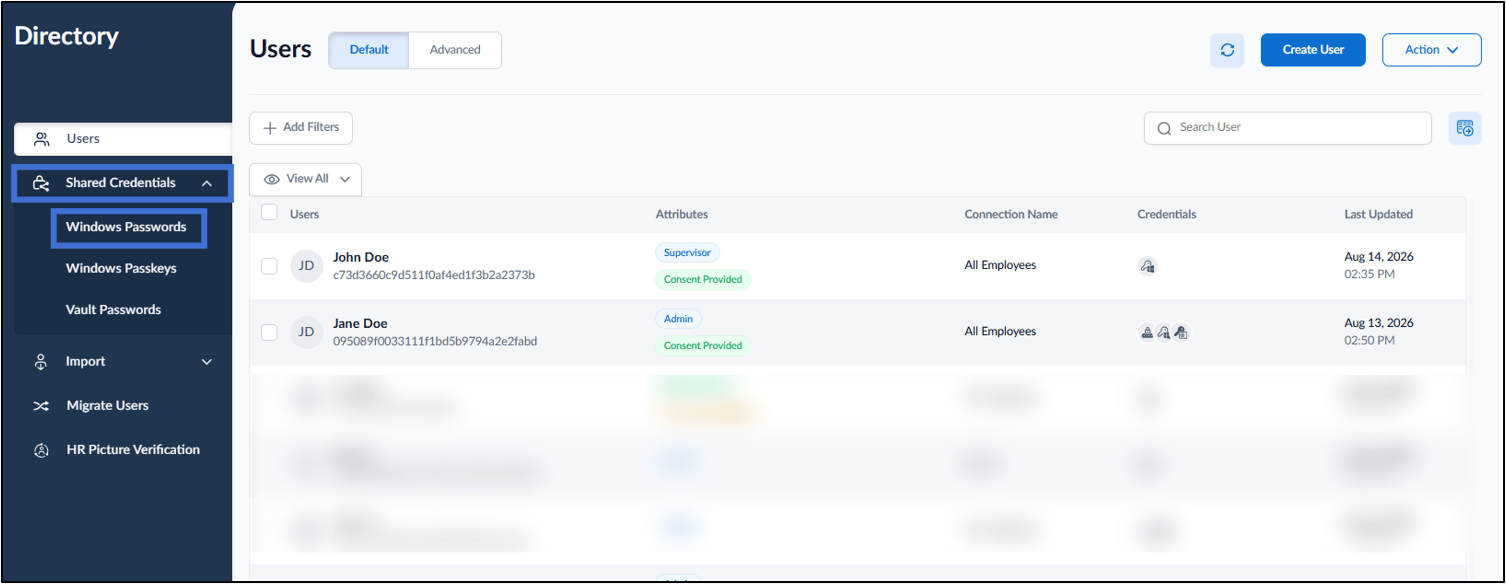Switch to the Default tab

pyautogui.click(x=369, y=50)
